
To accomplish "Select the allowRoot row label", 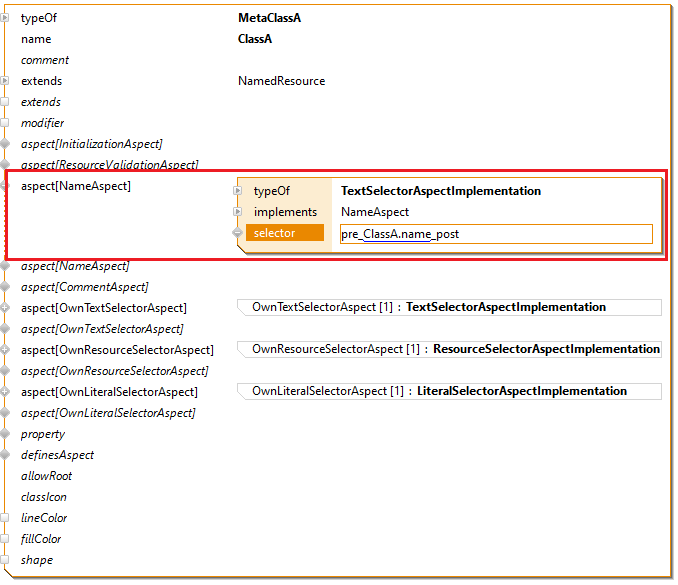I will coord(47,476).
